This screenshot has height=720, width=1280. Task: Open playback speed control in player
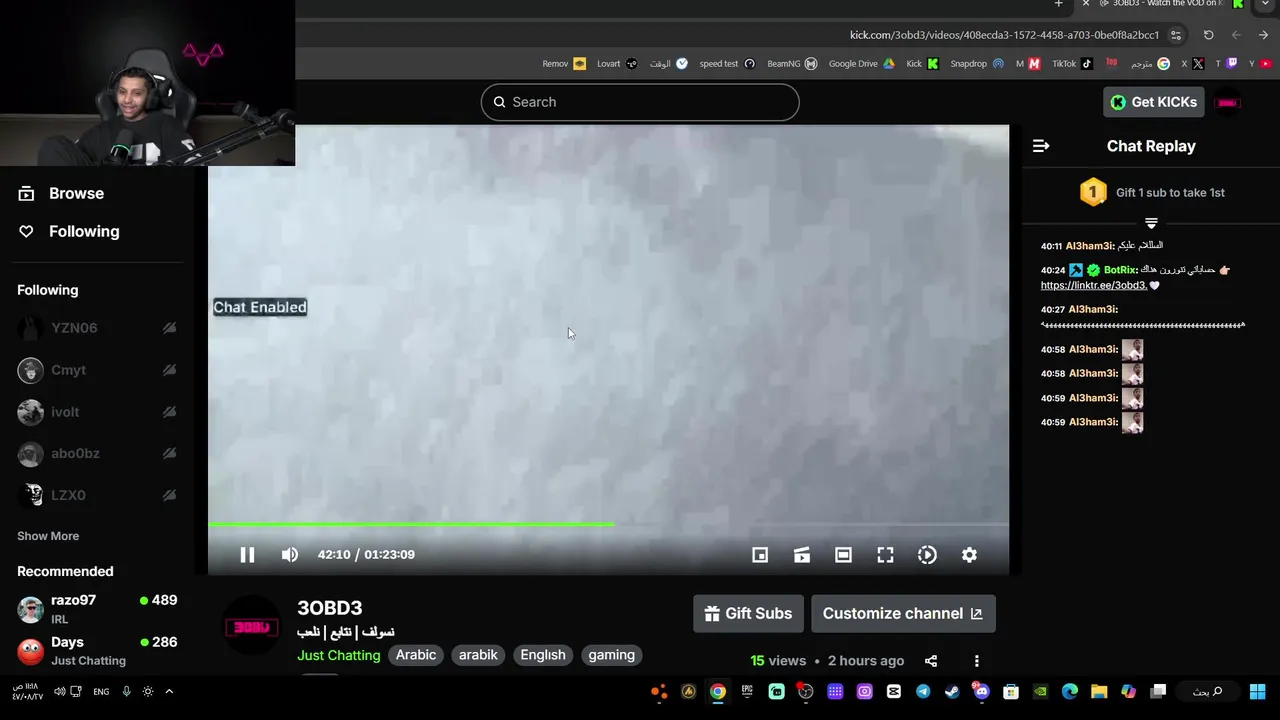(x=927, y=555)
